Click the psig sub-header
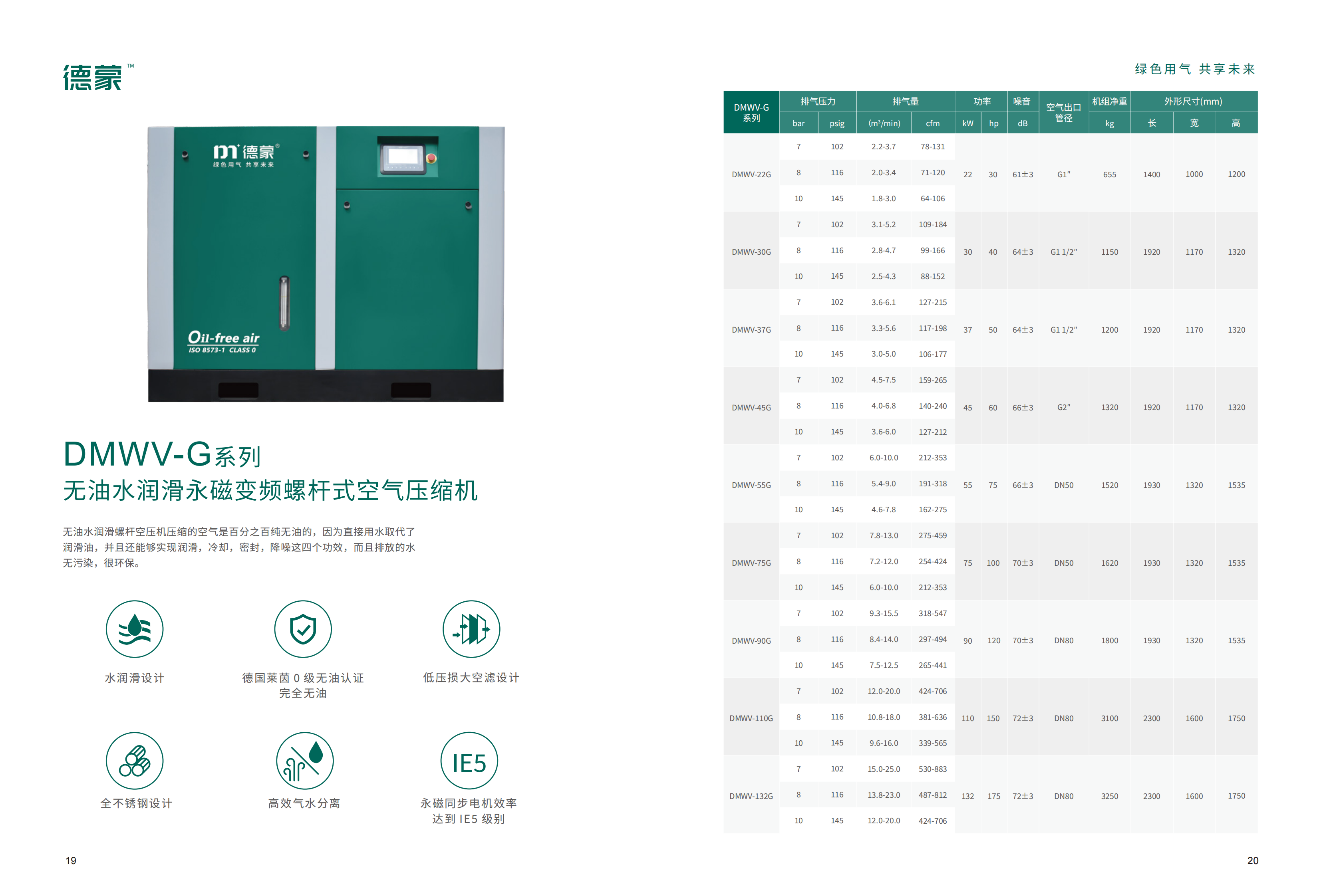Screen dimensions: 1321x896 coord(837,123)
